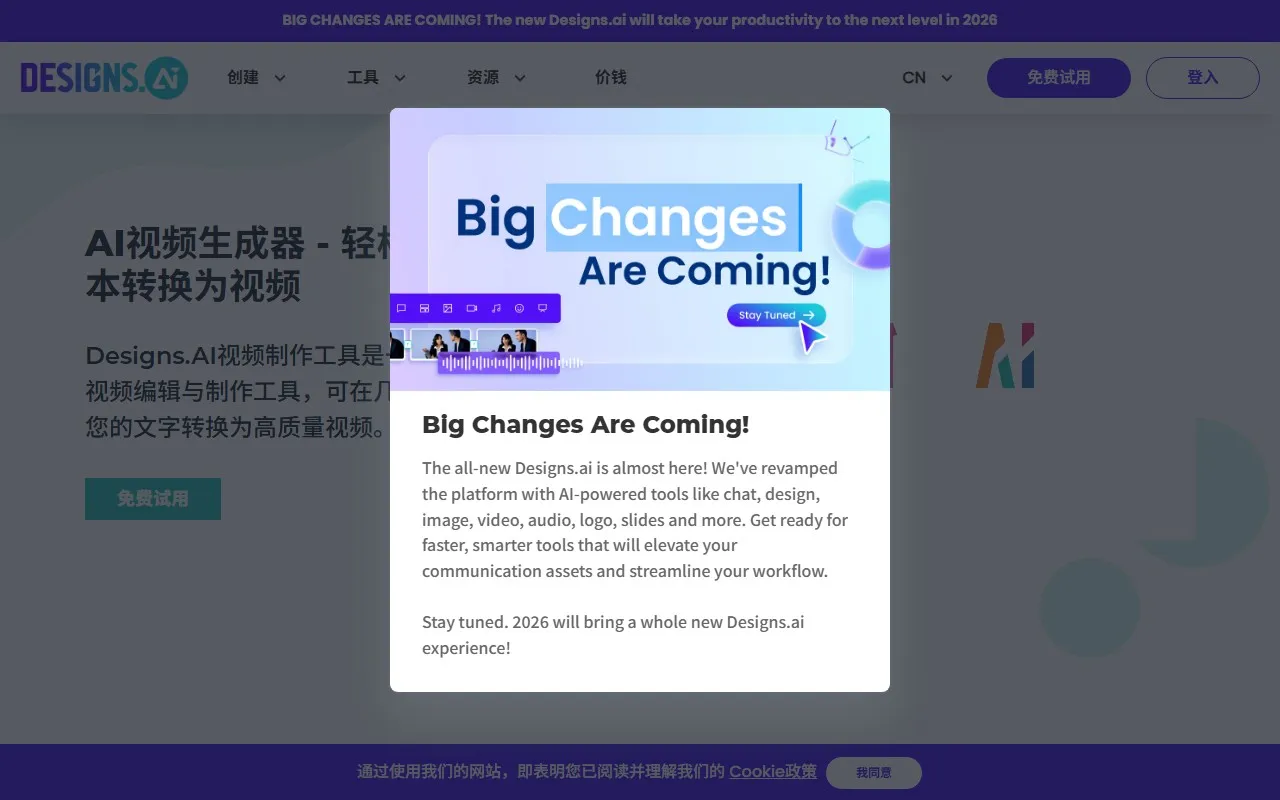Click the 登入 login button
This screenshot has height=800, width=1280.
(1202, 78)
